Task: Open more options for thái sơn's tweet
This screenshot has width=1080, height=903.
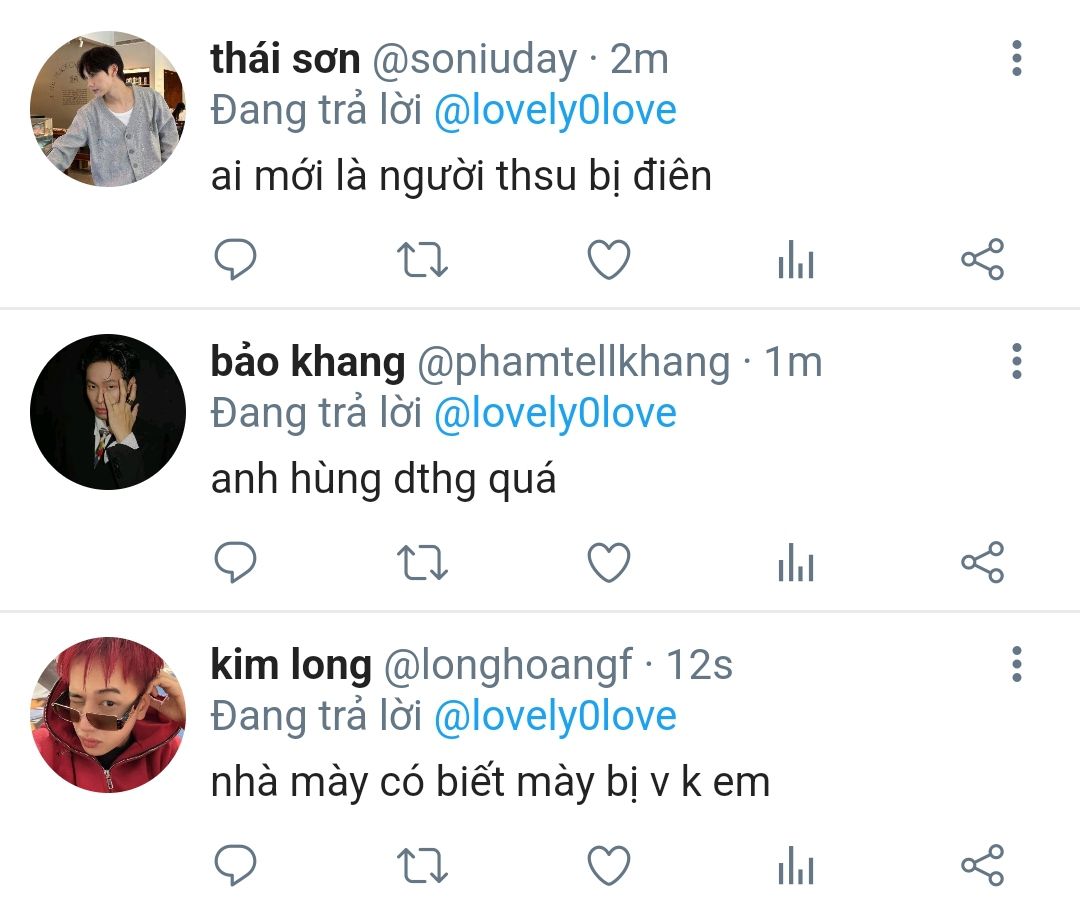Action: click(1016, 59)
